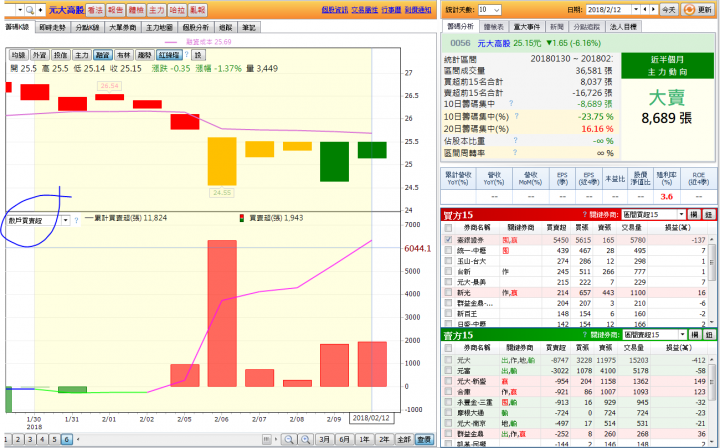This screenshot has width=720, height=448.
Task: Uncheck the 臺銀證券 checkbox
Action: point(448,240)
